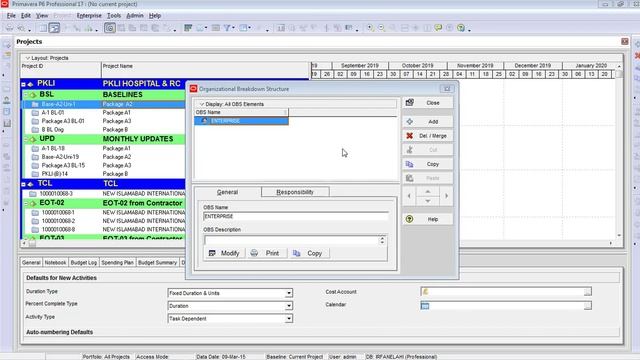Screen dimensions: 640x360
Task: Select the Package A3 BL-01 project row
Action: (103, 121)
